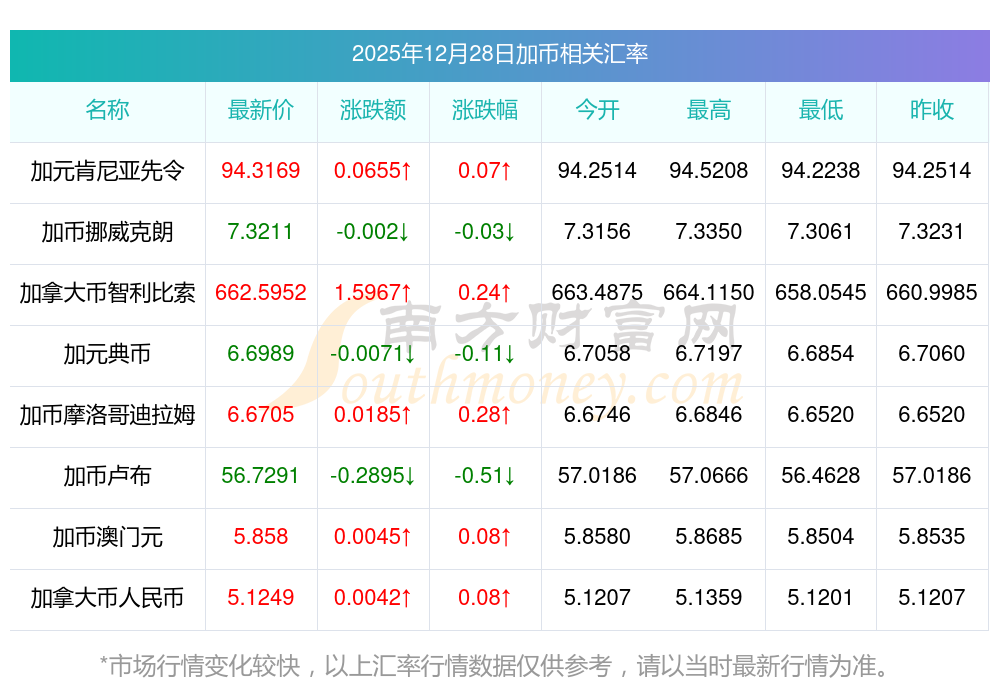Click the low value 5.1201
The width and height of the screenshot is (1000, 697).
click(x=820, y=598)
